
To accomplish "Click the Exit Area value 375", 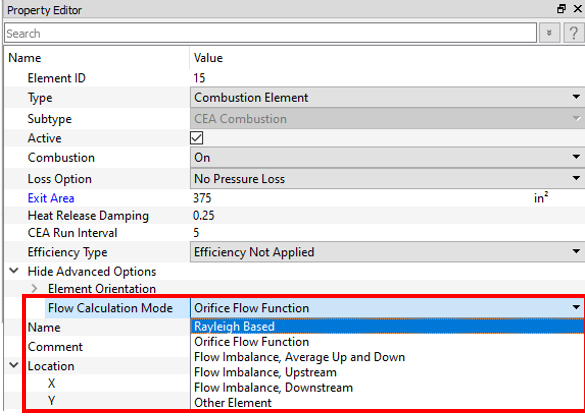I will (x=202, y=198).
